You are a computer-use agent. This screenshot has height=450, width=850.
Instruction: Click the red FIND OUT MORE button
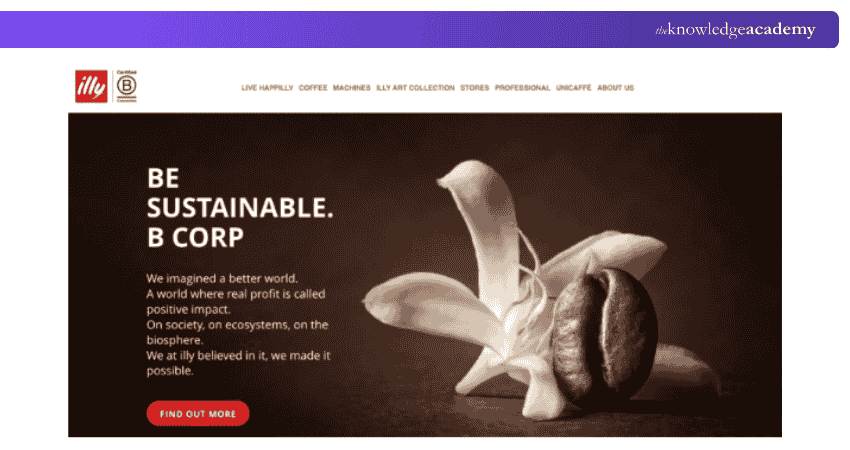pos(198,414)
